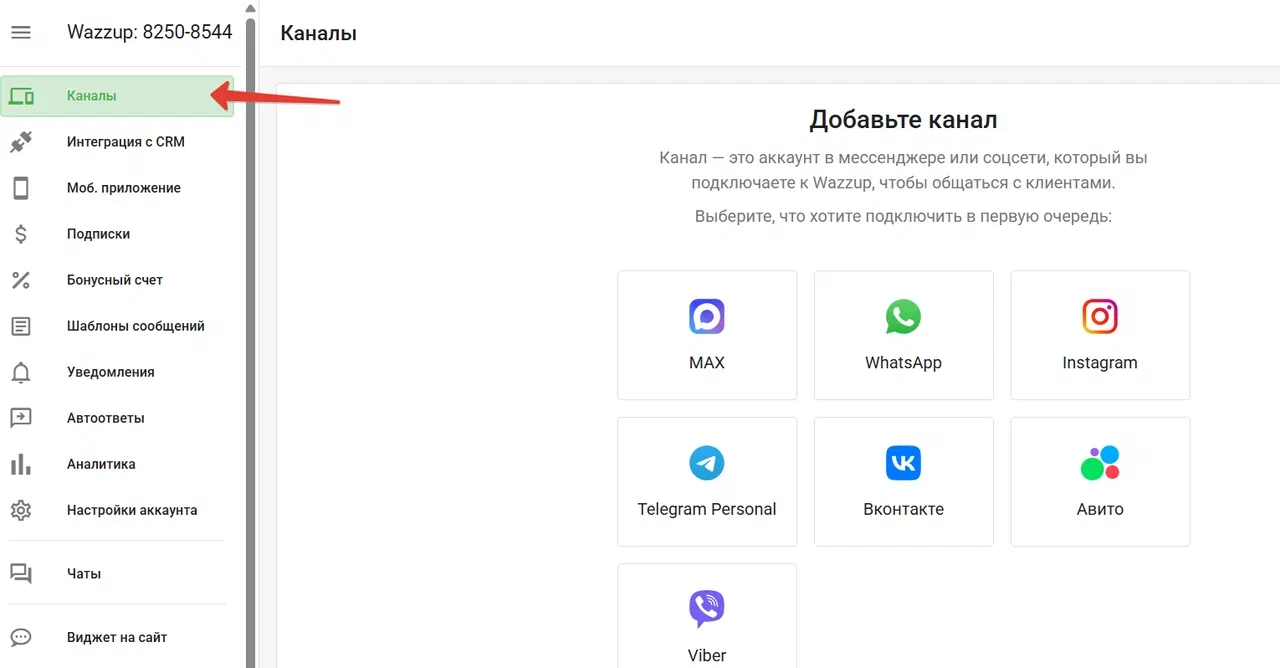Click the bell notifications icon
Image resolution: width=1280 pixels, height=668 pixels.
21,372
